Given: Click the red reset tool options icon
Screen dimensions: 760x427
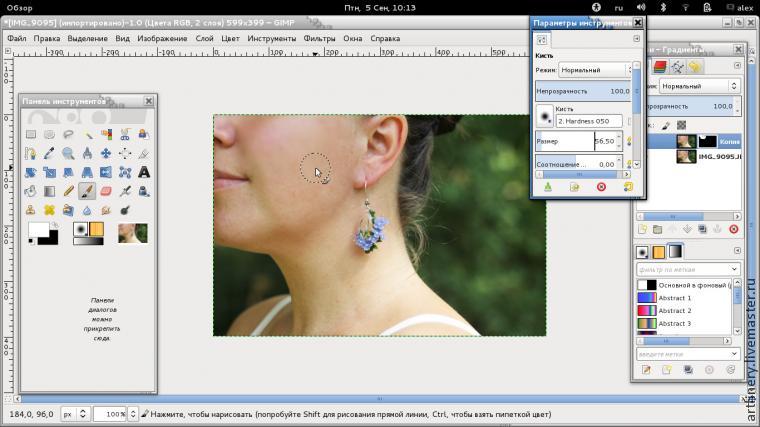Looking at the screenshot, I should pos(601,186).
